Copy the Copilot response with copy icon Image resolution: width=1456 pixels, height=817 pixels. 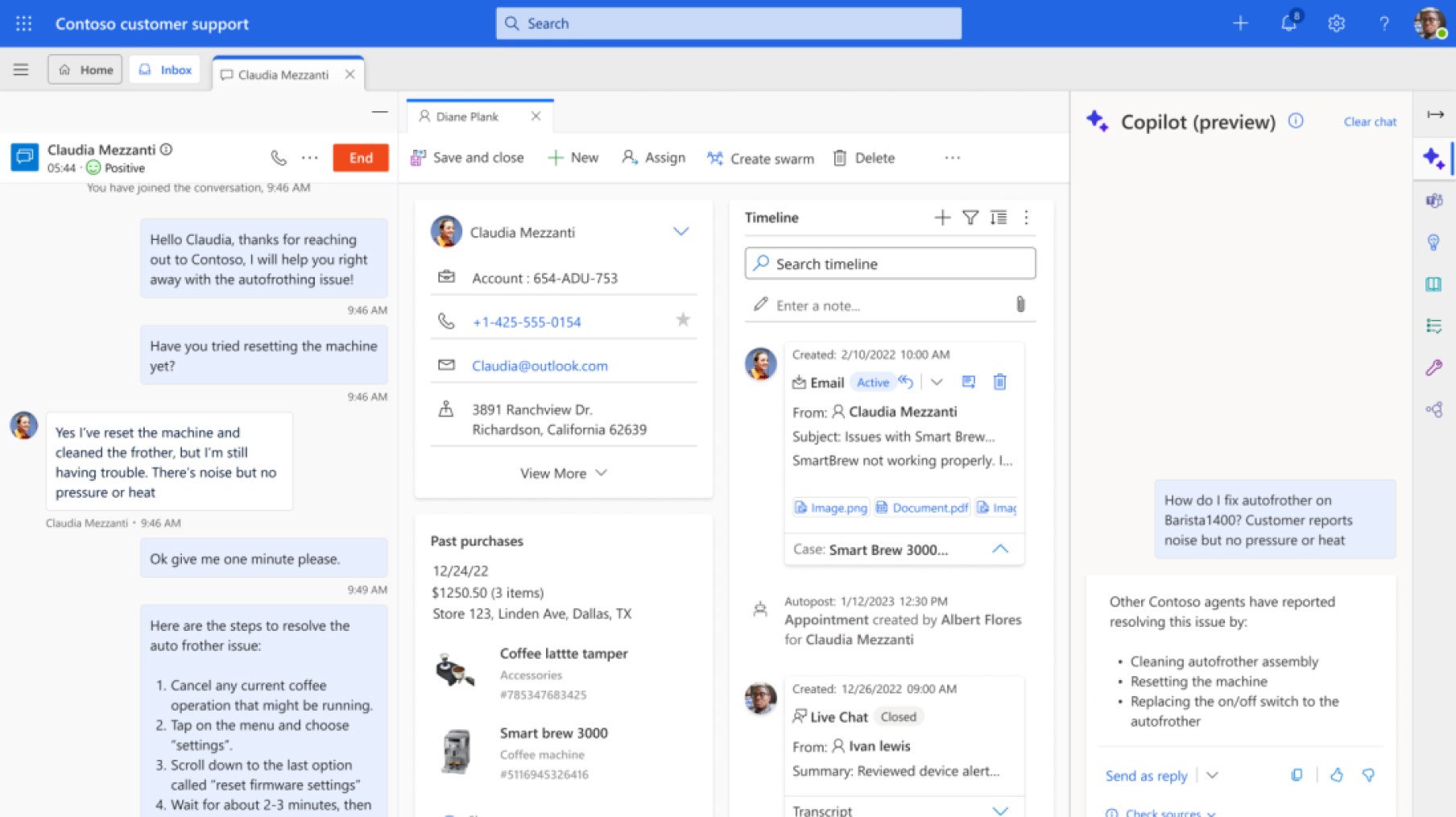coord(1297,775)
